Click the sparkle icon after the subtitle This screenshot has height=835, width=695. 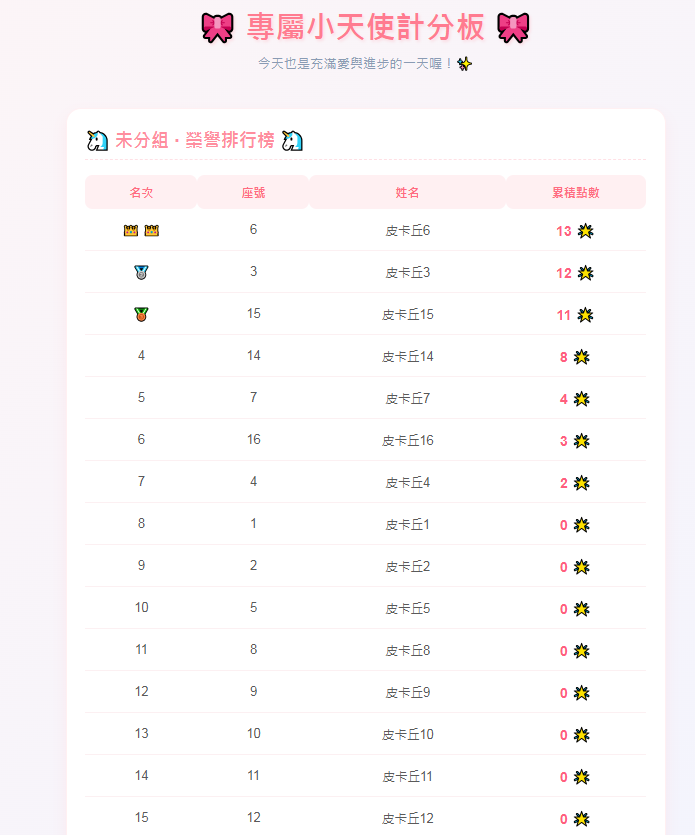click(x=464, y=64)
